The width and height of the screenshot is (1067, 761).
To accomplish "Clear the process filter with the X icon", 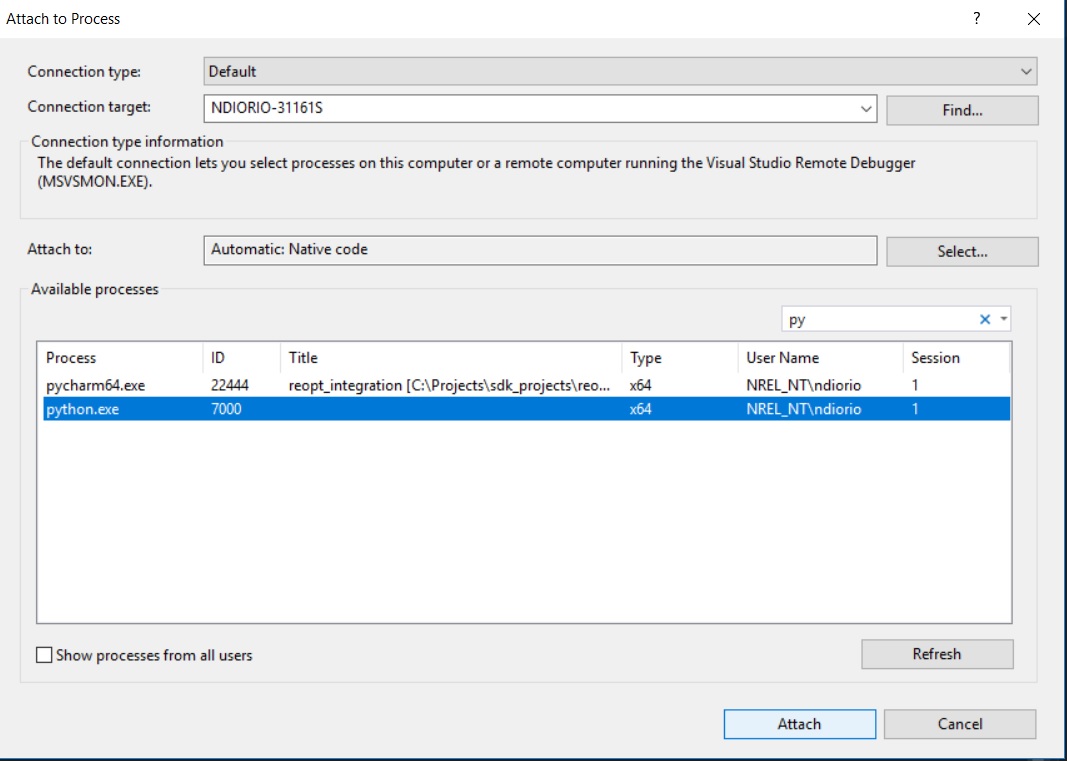I will point(985,320).
